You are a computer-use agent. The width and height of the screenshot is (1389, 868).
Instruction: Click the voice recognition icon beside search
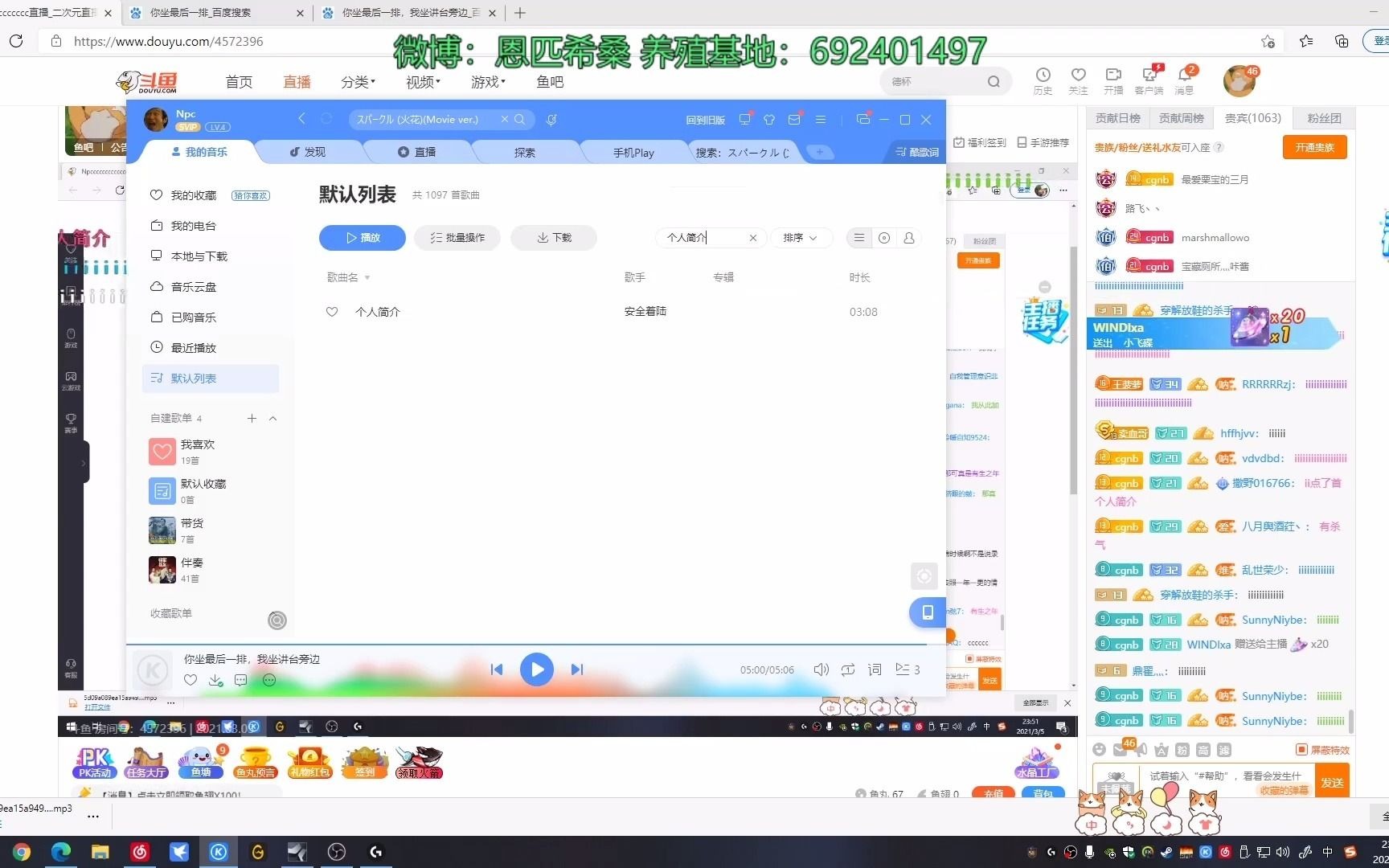click(x=551, y=120)
